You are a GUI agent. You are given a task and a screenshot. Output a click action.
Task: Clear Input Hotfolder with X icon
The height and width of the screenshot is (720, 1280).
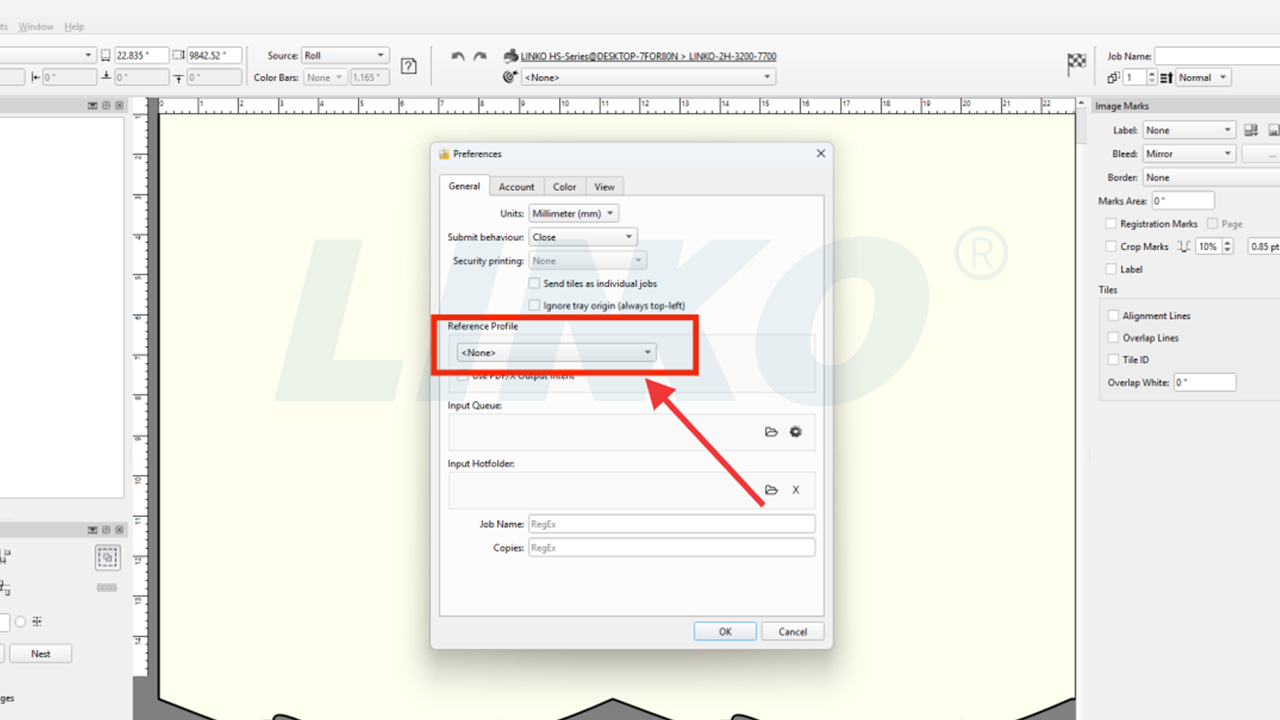click(x=796, y=490)
